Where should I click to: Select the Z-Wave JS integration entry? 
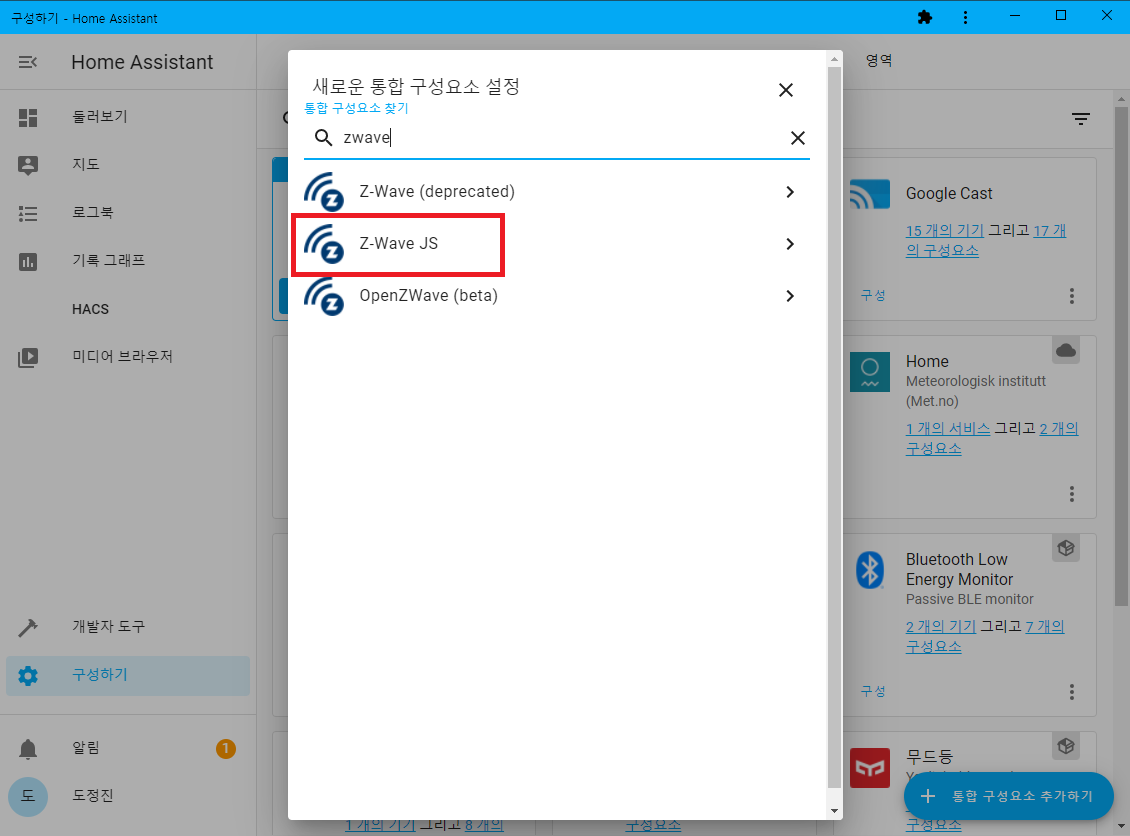(x=556, y=244)
